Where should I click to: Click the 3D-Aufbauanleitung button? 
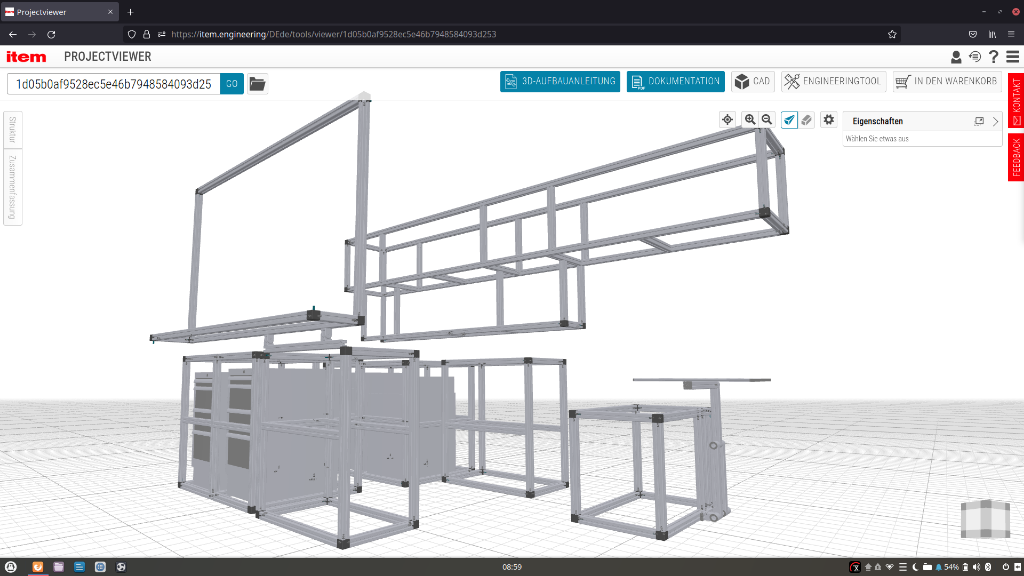pos(560,81)
